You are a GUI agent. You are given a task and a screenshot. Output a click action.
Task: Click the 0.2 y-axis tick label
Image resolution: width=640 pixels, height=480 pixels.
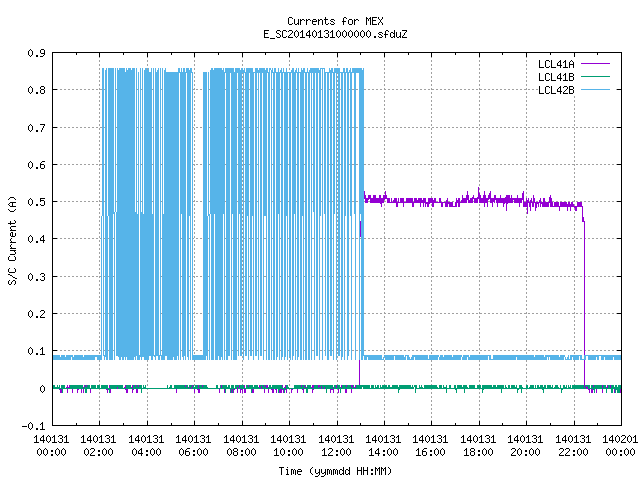click(36, 314)
